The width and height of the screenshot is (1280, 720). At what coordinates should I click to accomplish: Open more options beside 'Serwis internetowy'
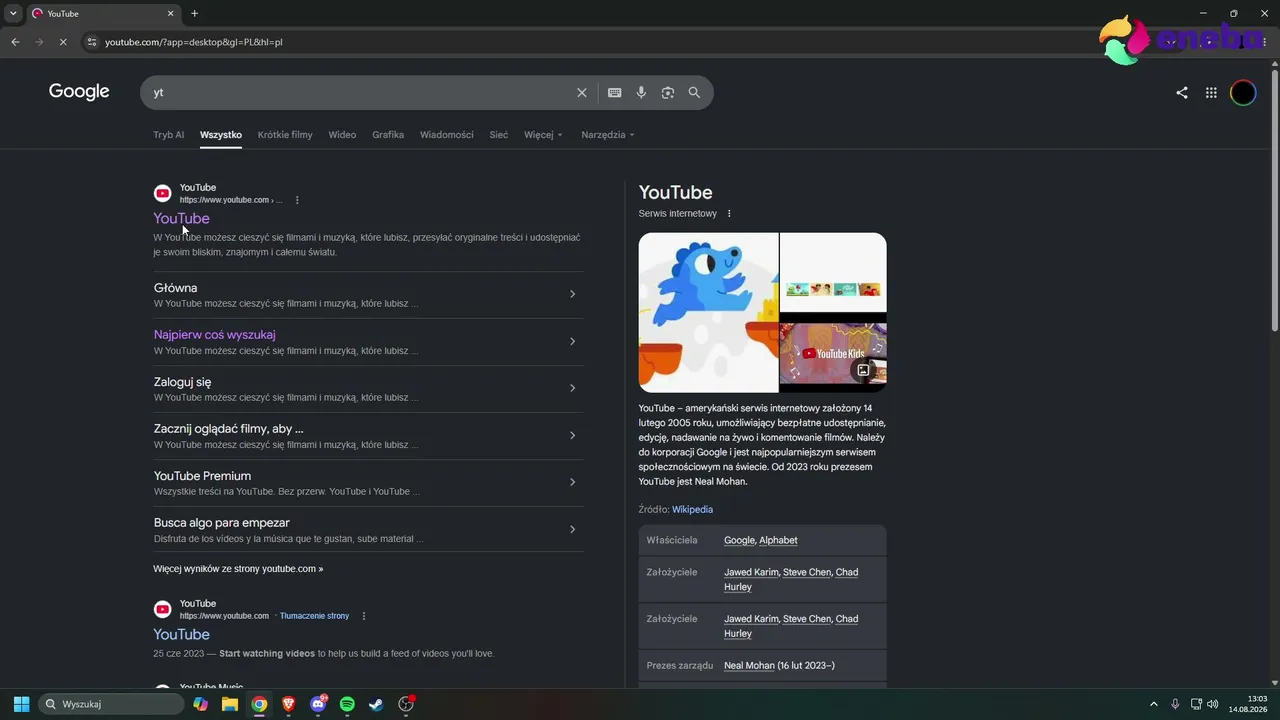pos(729,214)
